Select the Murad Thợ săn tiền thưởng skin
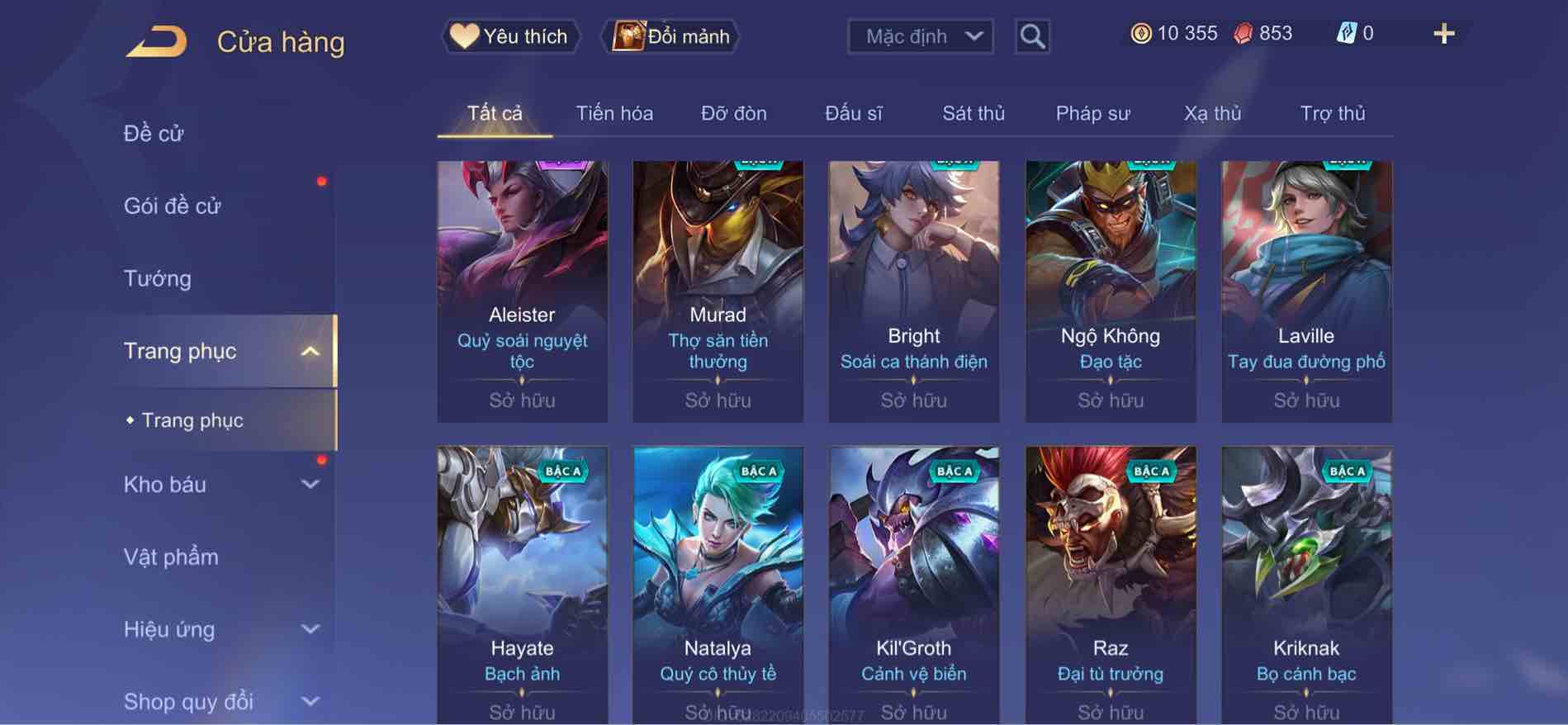This screenshot has height=725, width=1568. point(718,291)
